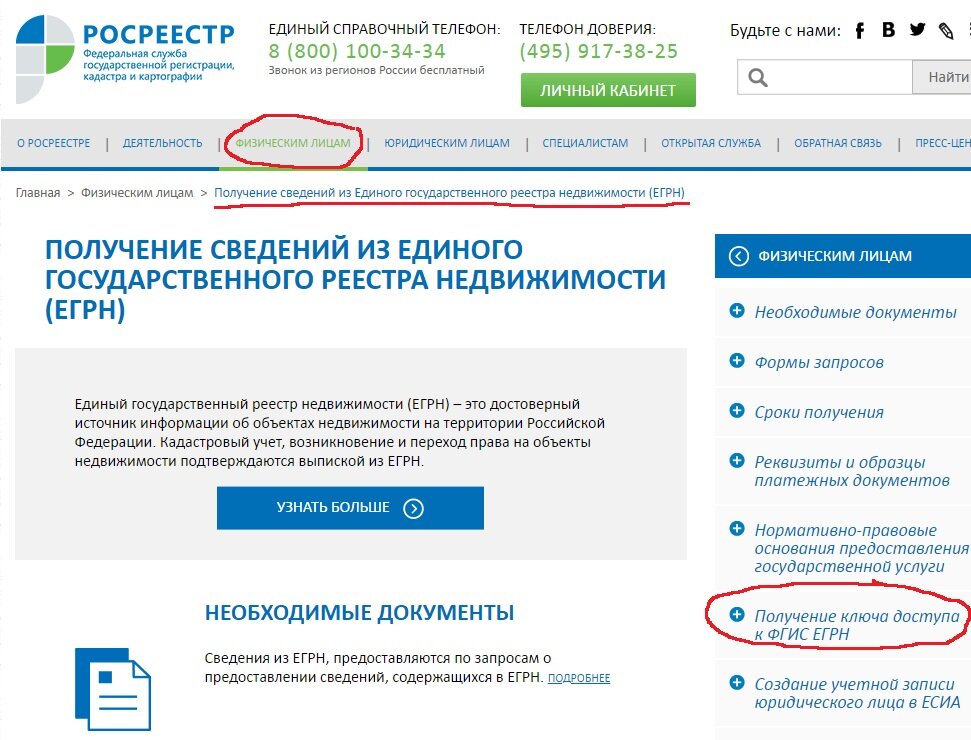Click phone number 8 (800) 100-34-34
The height and width of the screenshot is (740, 971).
tap(357, 51)
